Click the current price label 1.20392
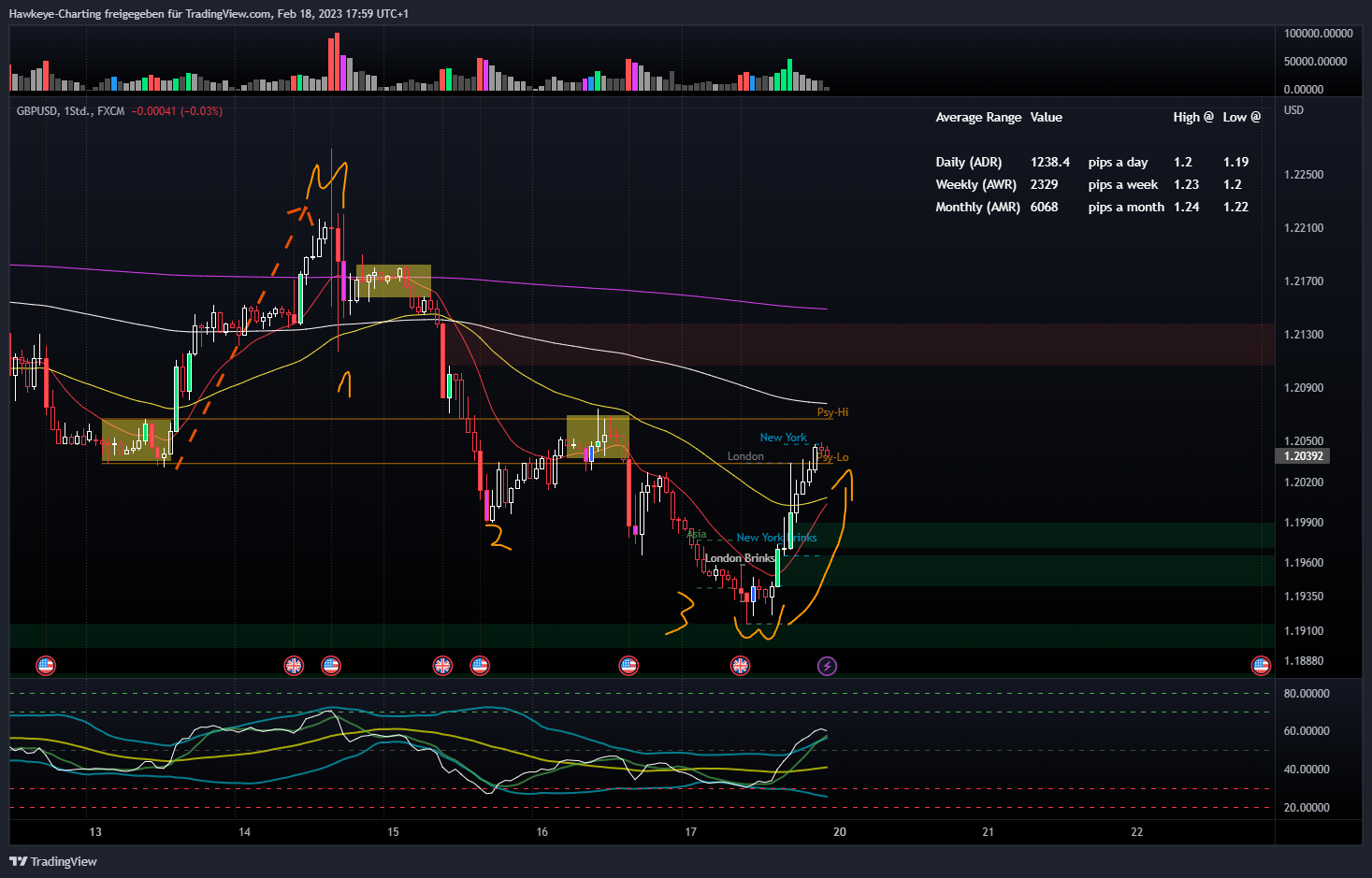This screenshot has height=878, width=1372. point(1303,456)
